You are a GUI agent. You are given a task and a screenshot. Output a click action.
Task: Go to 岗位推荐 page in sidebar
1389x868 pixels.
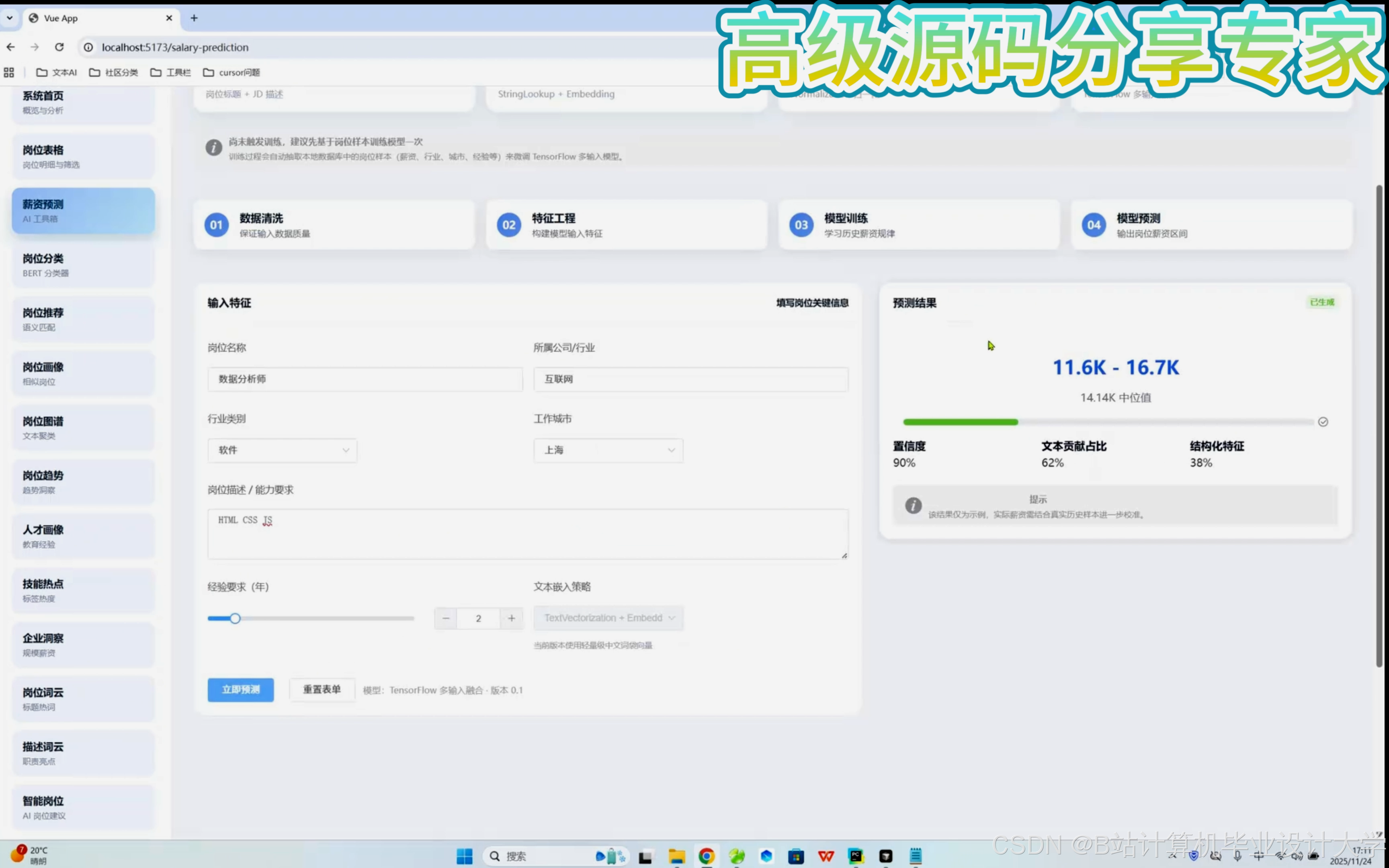click(x=83, y=319)
